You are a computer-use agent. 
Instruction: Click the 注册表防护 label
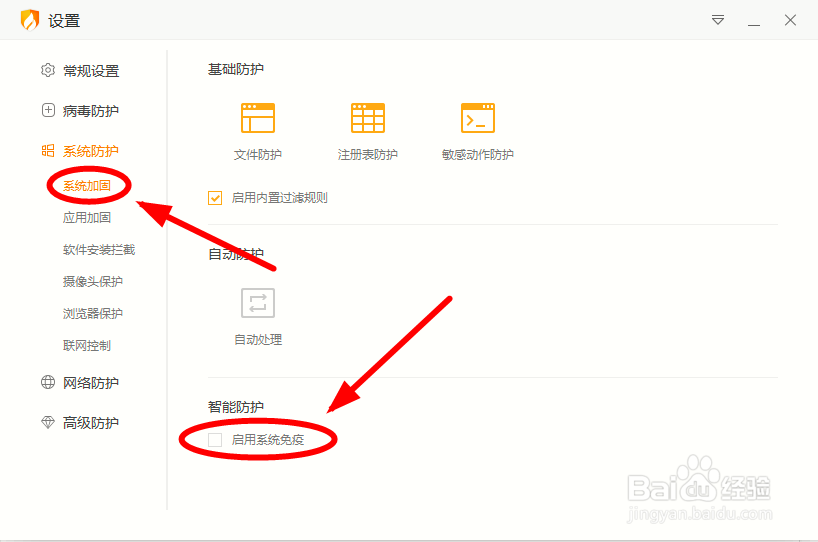coord(368,154)
